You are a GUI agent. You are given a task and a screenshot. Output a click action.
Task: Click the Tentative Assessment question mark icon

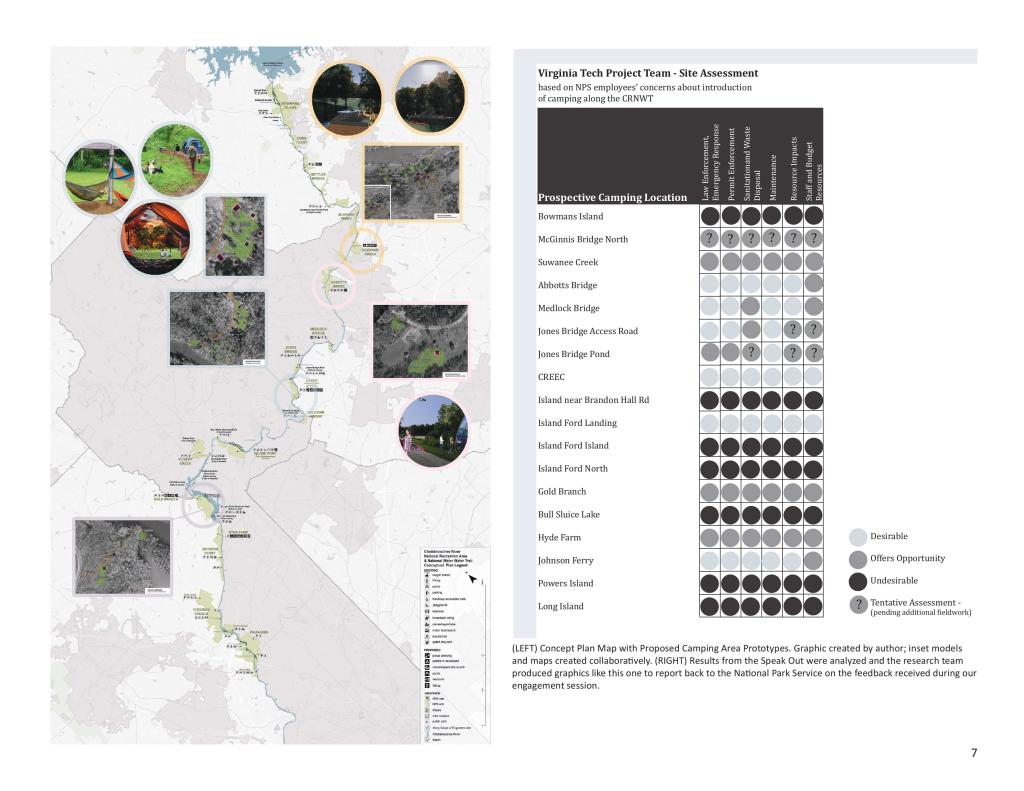click(858, 605)
